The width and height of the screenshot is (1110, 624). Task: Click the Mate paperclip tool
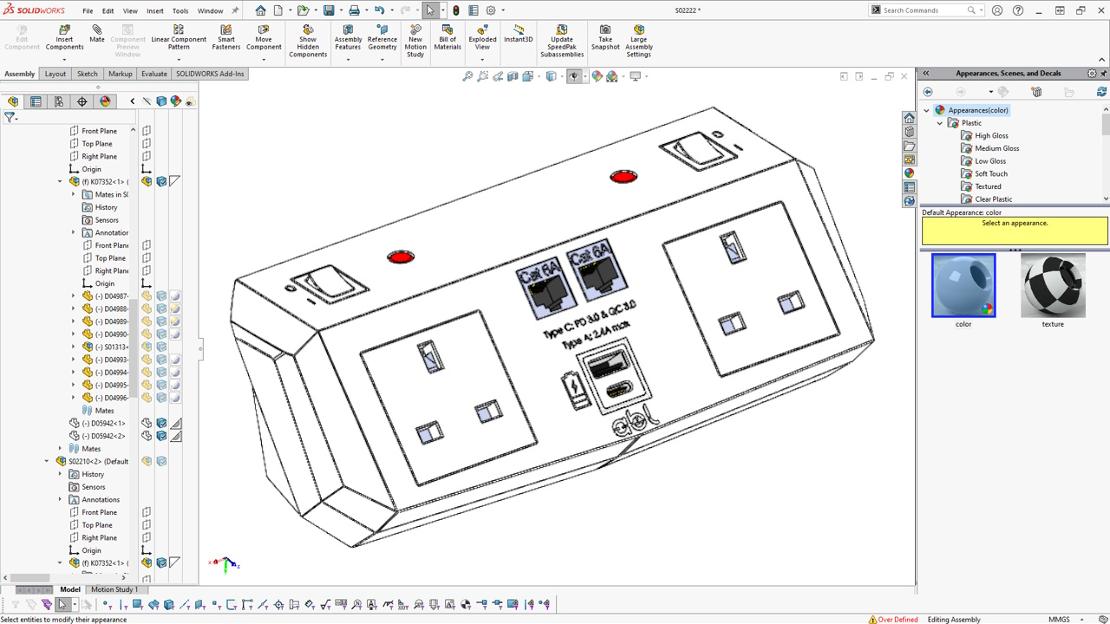[x=97, y=33]
